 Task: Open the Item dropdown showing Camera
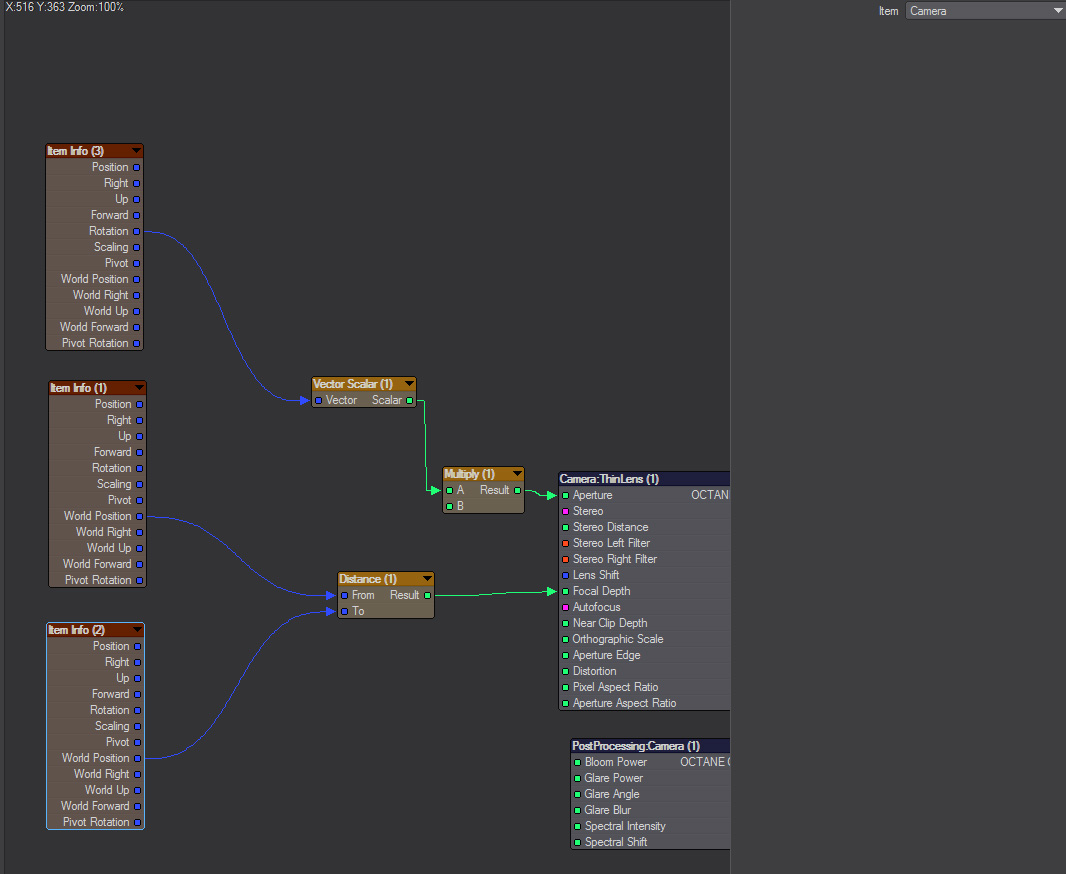(x=985, y=11)
